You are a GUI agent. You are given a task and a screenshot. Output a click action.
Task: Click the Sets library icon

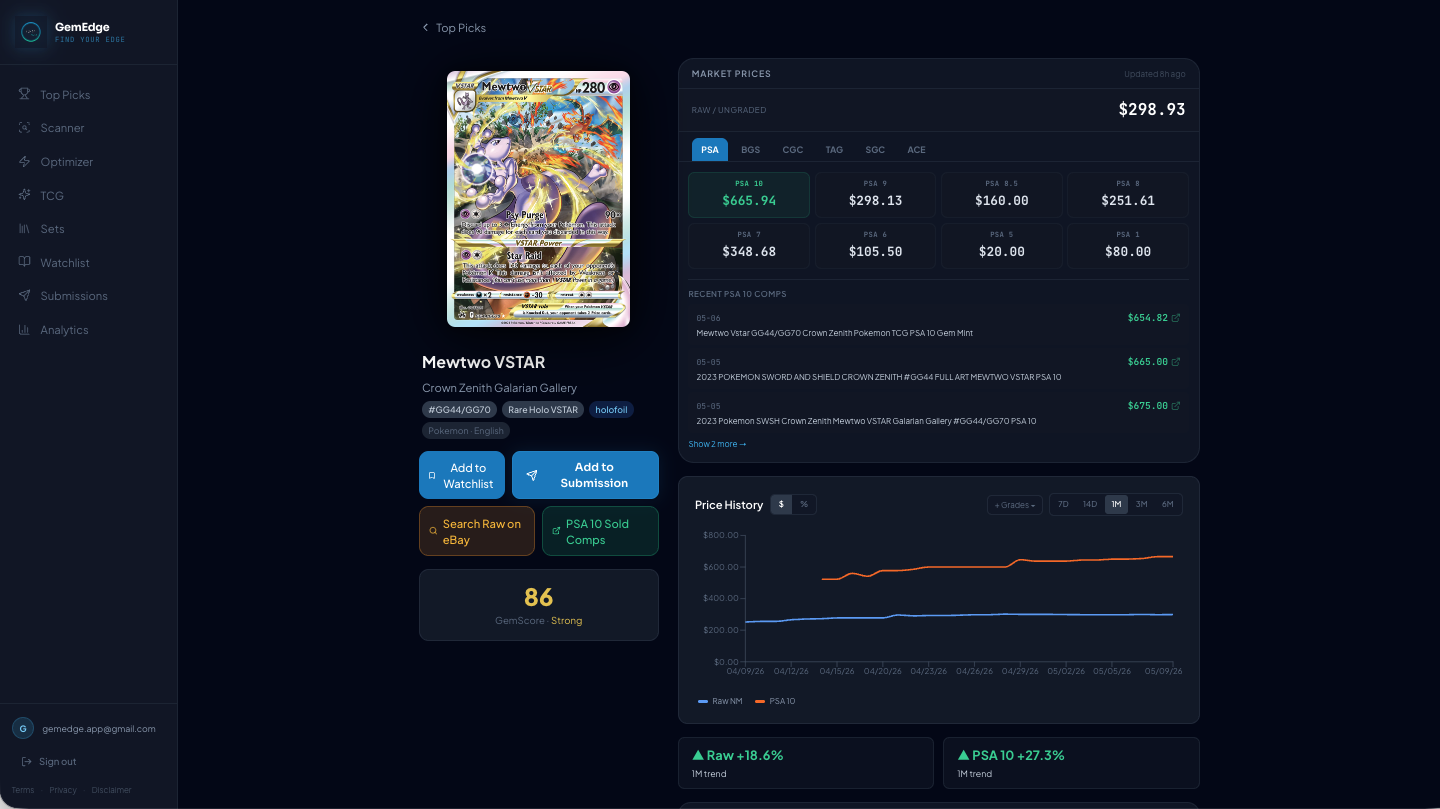pyautogui.click(x=24, y=228)
